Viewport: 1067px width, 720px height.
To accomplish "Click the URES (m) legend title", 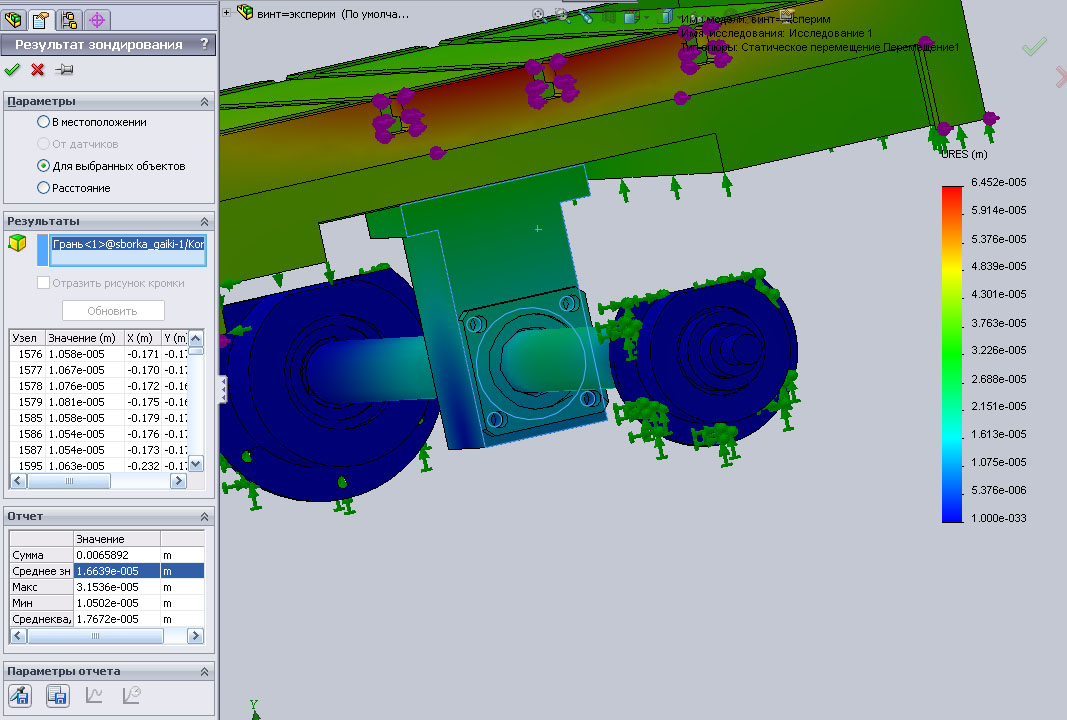I will (964, 154).
